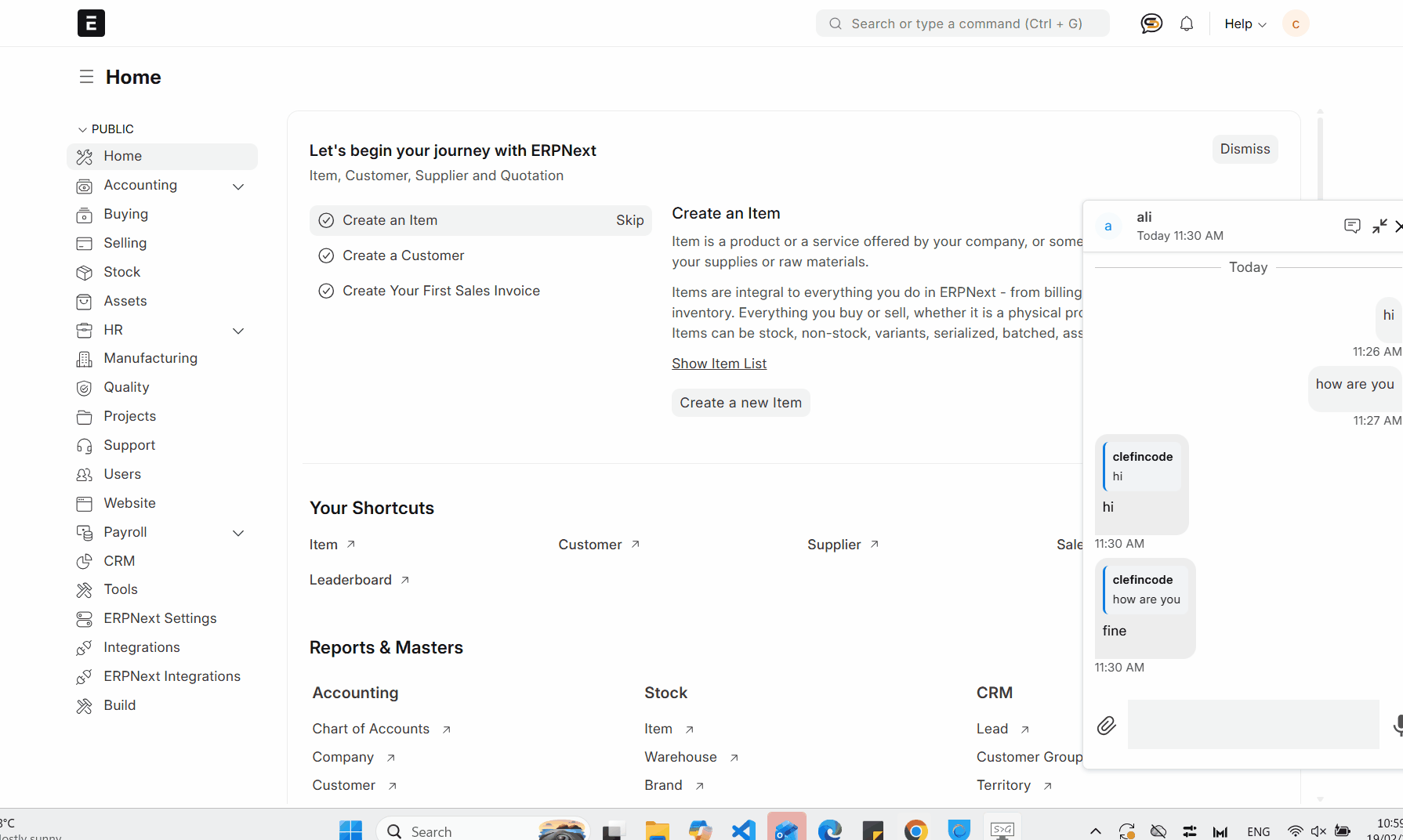The image size is (1403, 840).
Task: Expand the Accounting sidebar section
Action: click(x=238, y=186)
